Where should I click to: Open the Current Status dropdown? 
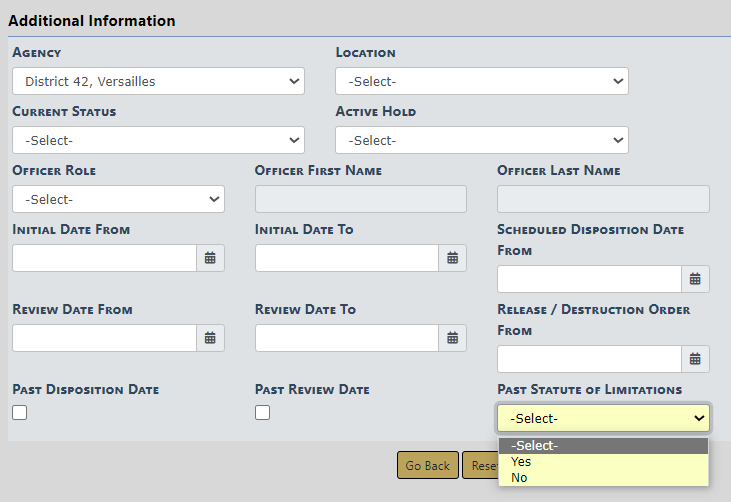click(158, 140)
